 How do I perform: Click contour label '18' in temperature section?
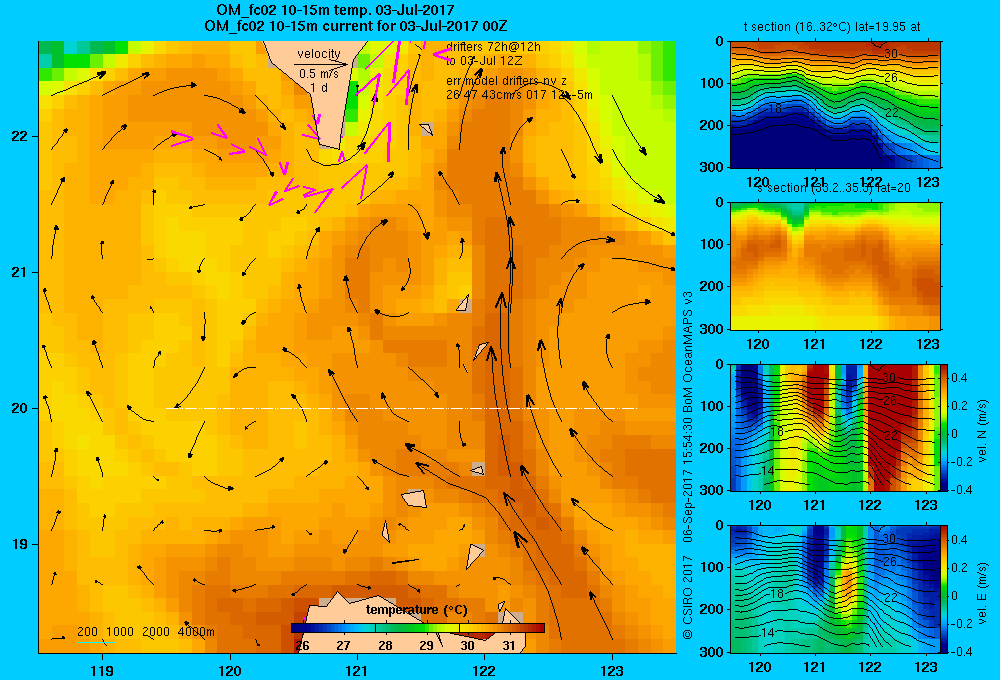774,109
